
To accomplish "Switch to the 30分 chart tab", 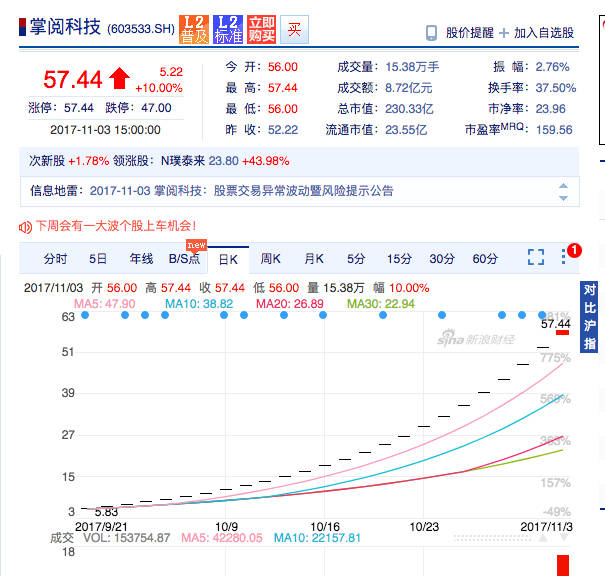I will [442, 258].
